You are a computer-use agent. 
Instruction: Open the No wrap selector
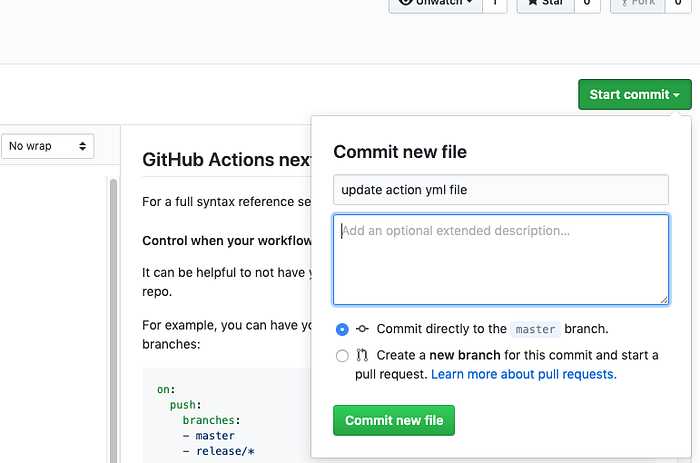point(47,146)
